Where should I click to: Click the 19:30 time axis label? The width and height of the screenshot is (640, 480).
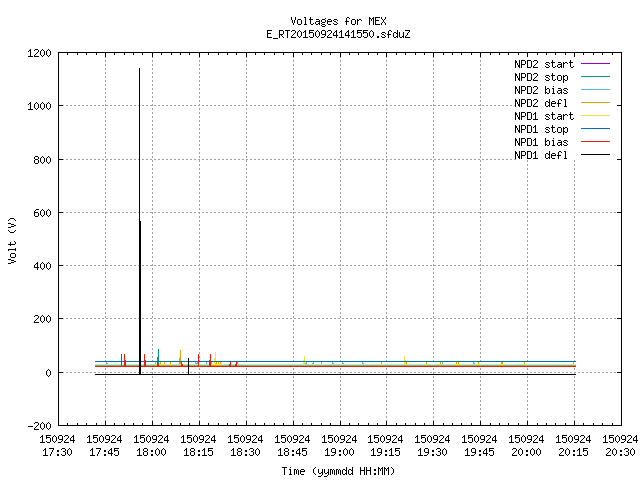(x=433, y=453)
